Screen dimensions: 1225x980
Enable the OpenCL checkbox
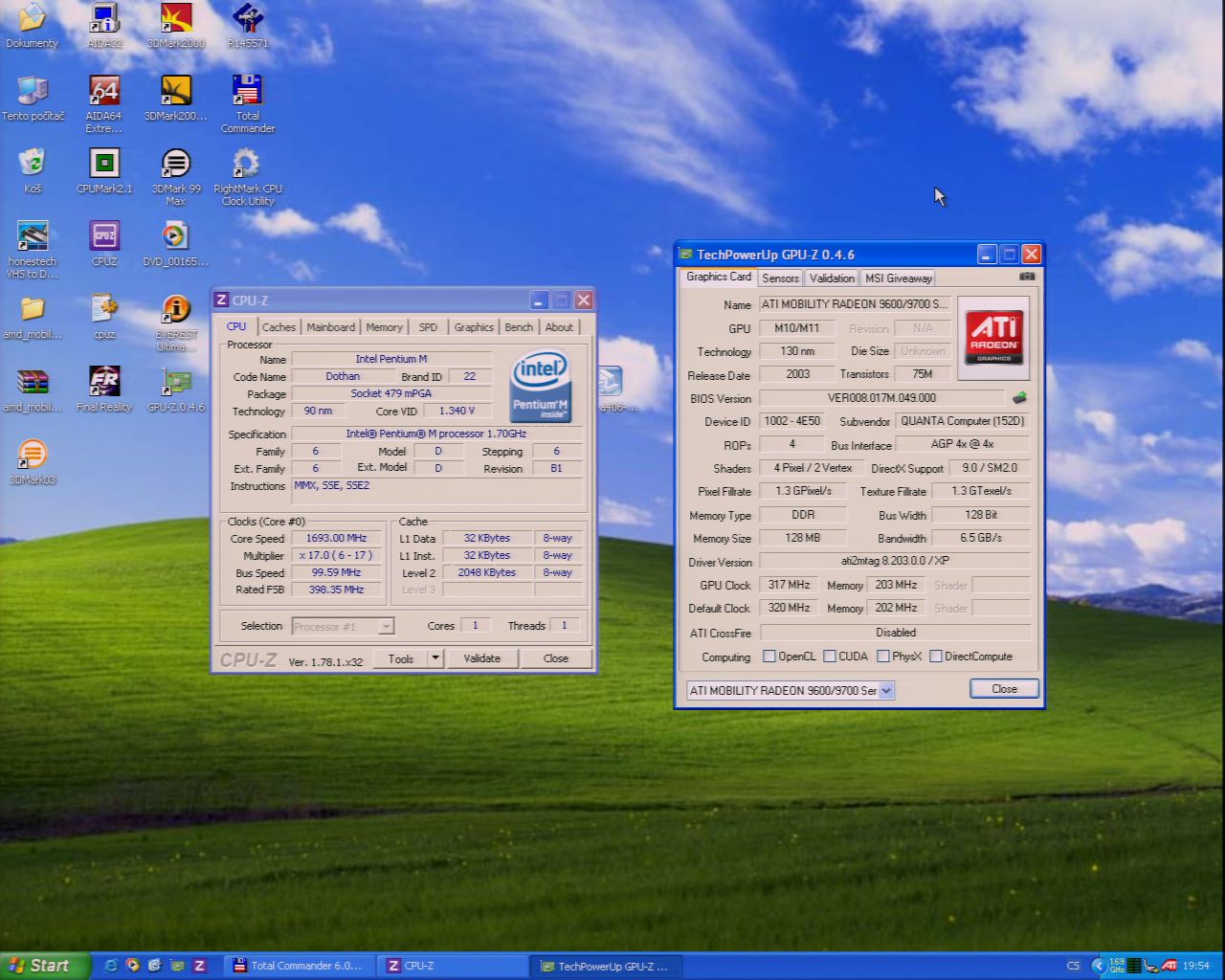pos(768,657)
